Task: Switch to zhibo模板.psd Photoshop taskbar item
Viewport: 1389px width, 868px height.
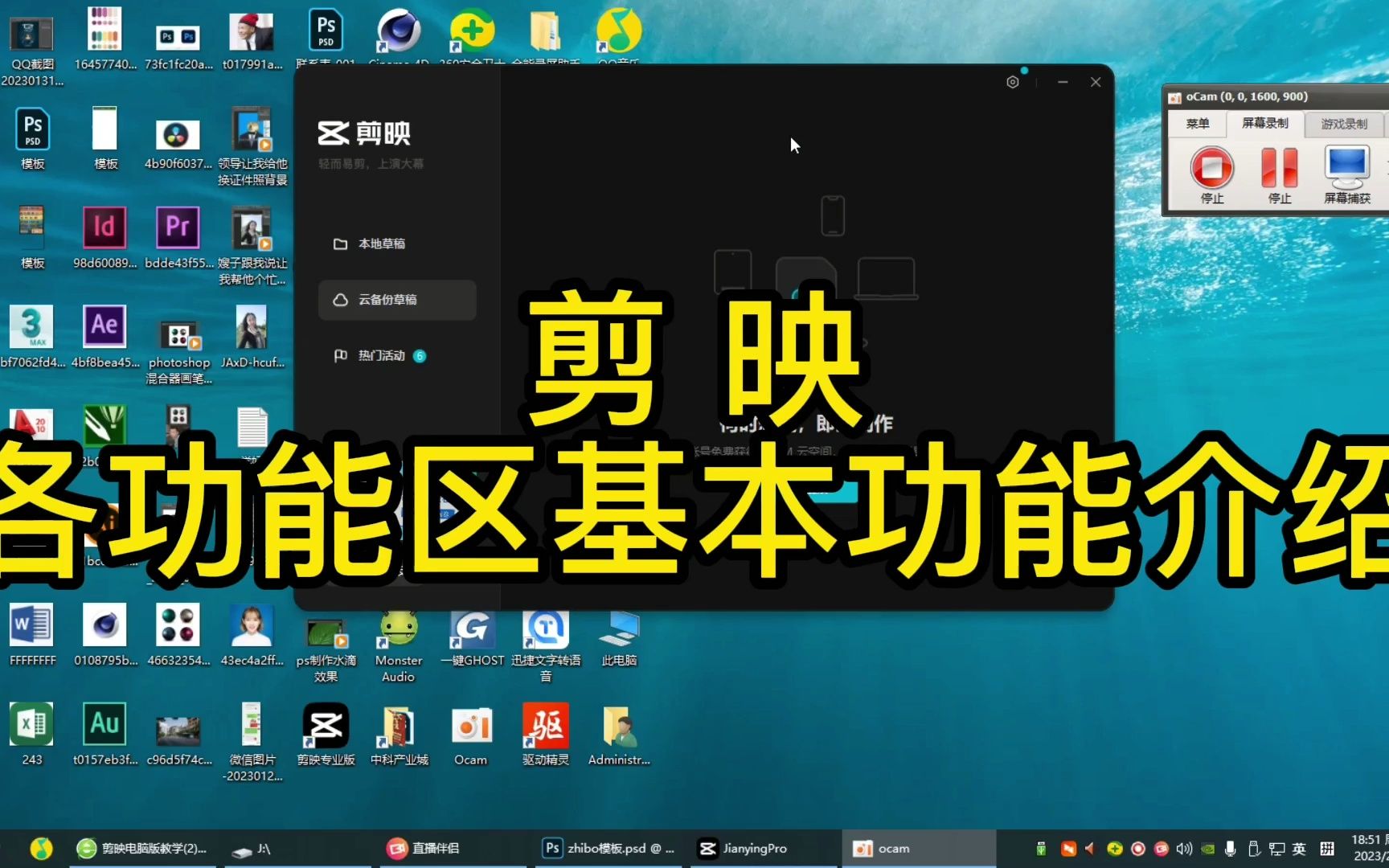Action: [609, 849]
